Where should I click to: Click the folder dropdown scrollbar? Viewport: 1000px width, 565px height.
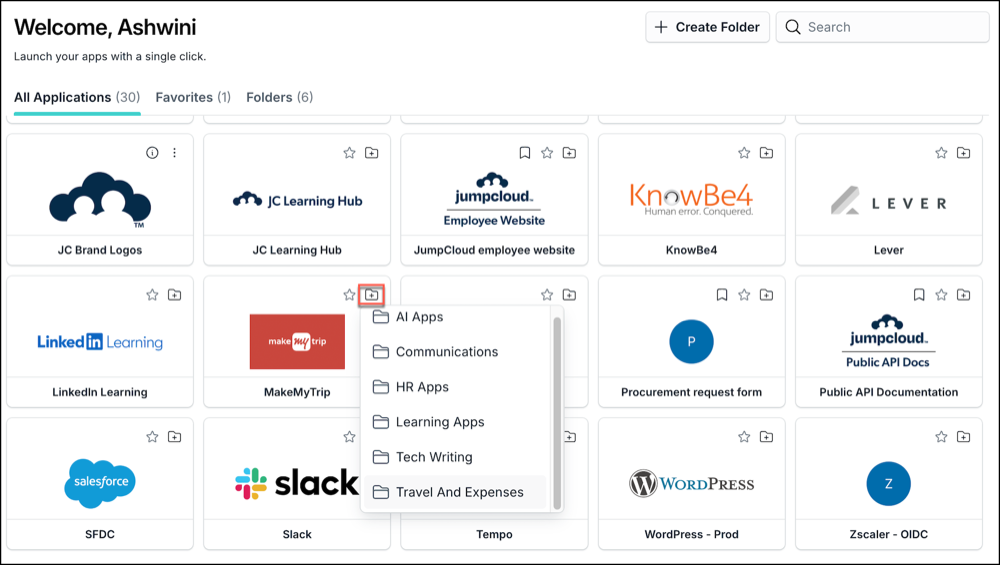tap(557, 413)
